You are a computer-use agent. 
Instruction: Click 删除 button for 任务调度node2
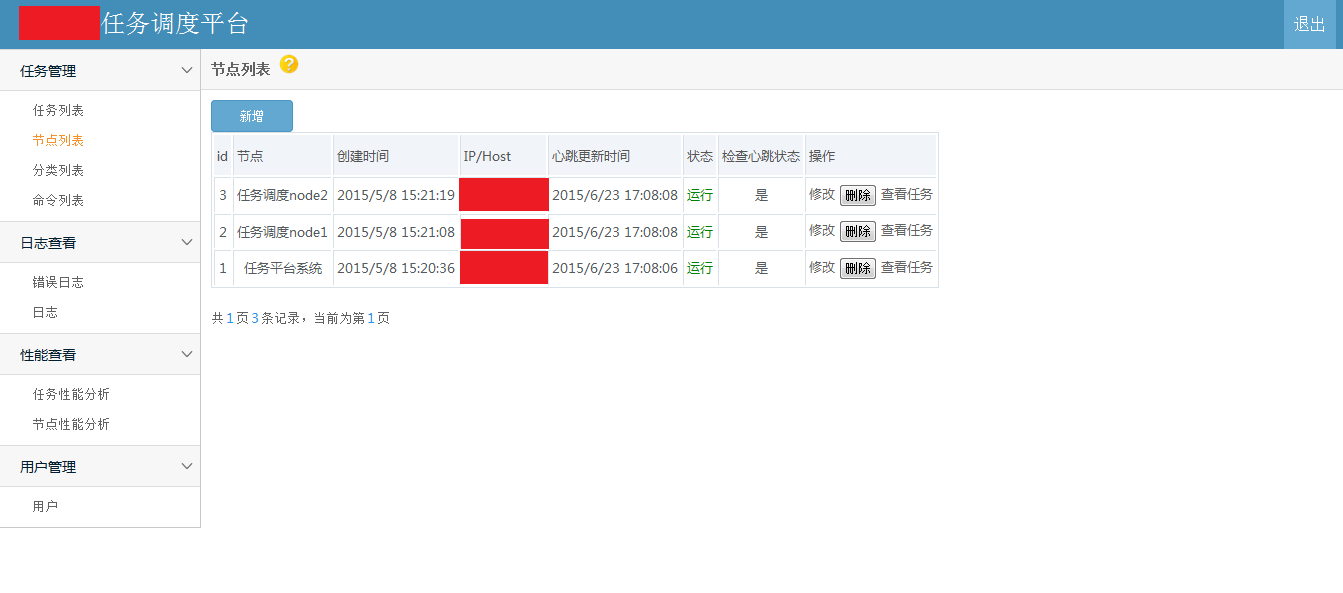click(x=858, y=195)
